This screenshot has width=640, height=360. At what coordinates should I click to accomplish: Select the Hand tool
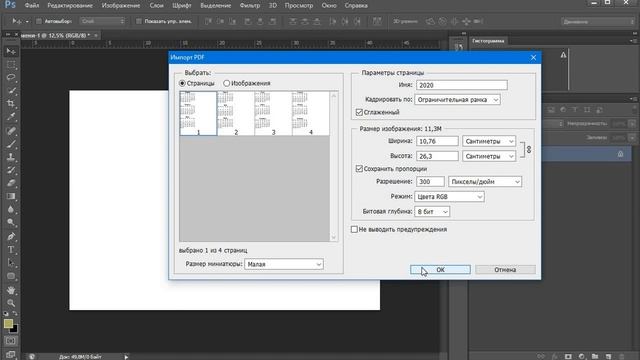click(11, 290)
